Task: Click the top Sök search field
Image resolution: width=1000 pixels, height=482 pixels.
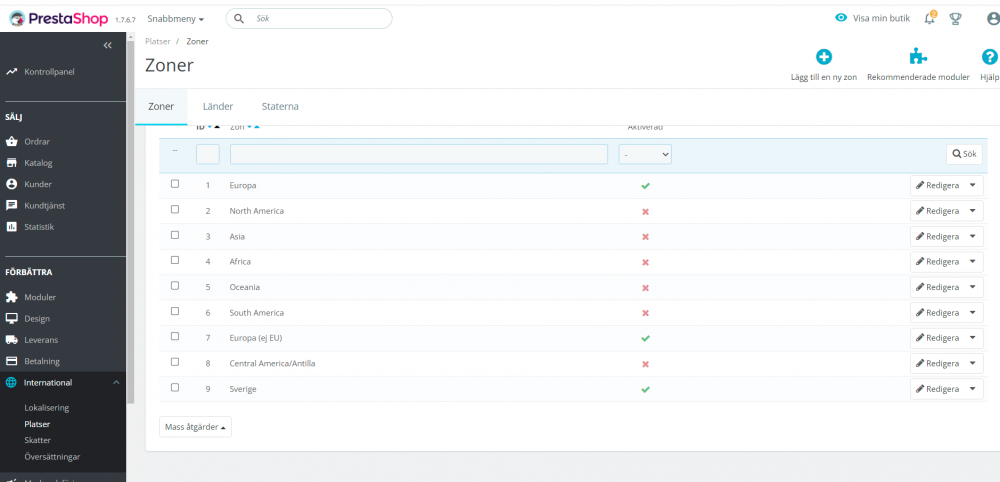Action: (309, 18)
